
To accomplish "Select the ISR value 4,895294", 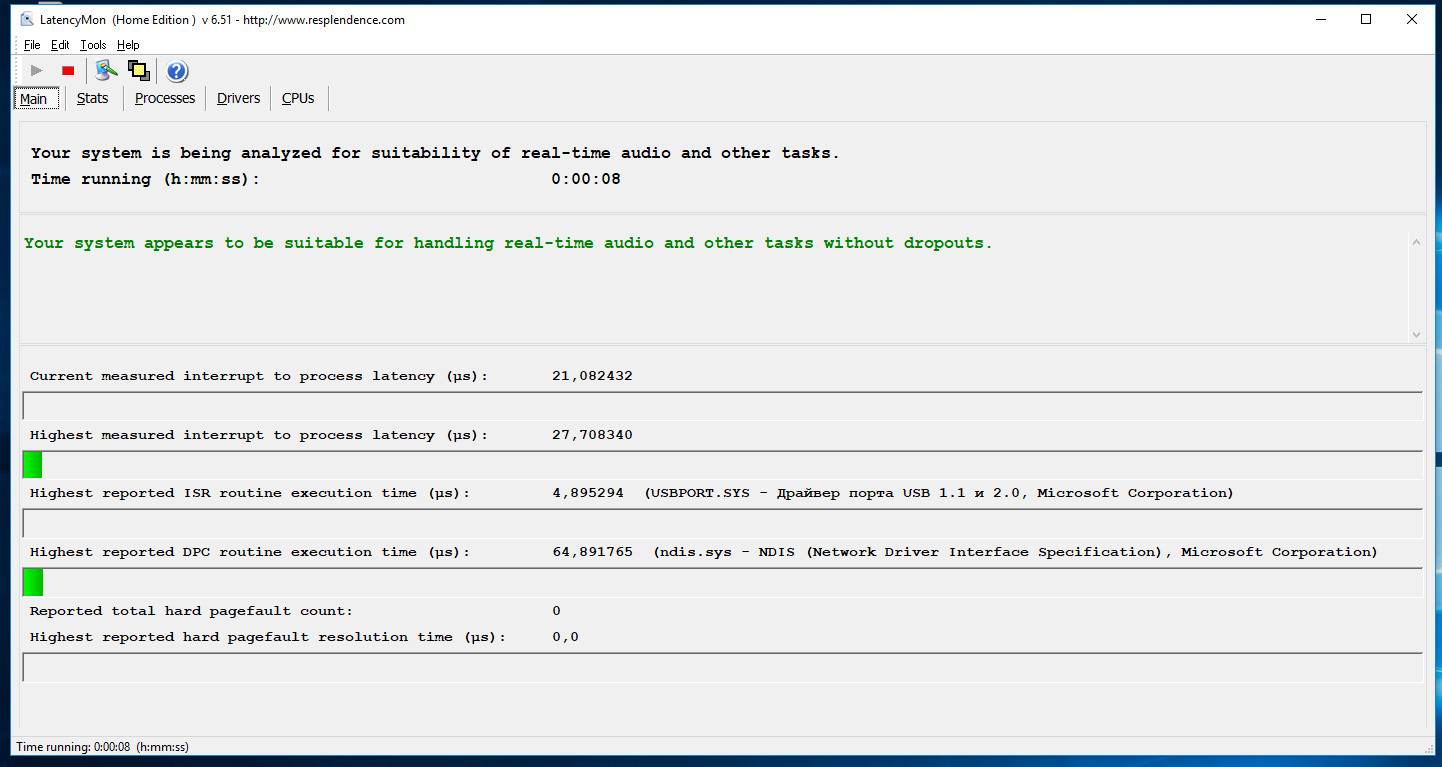I will pos(588,493).
